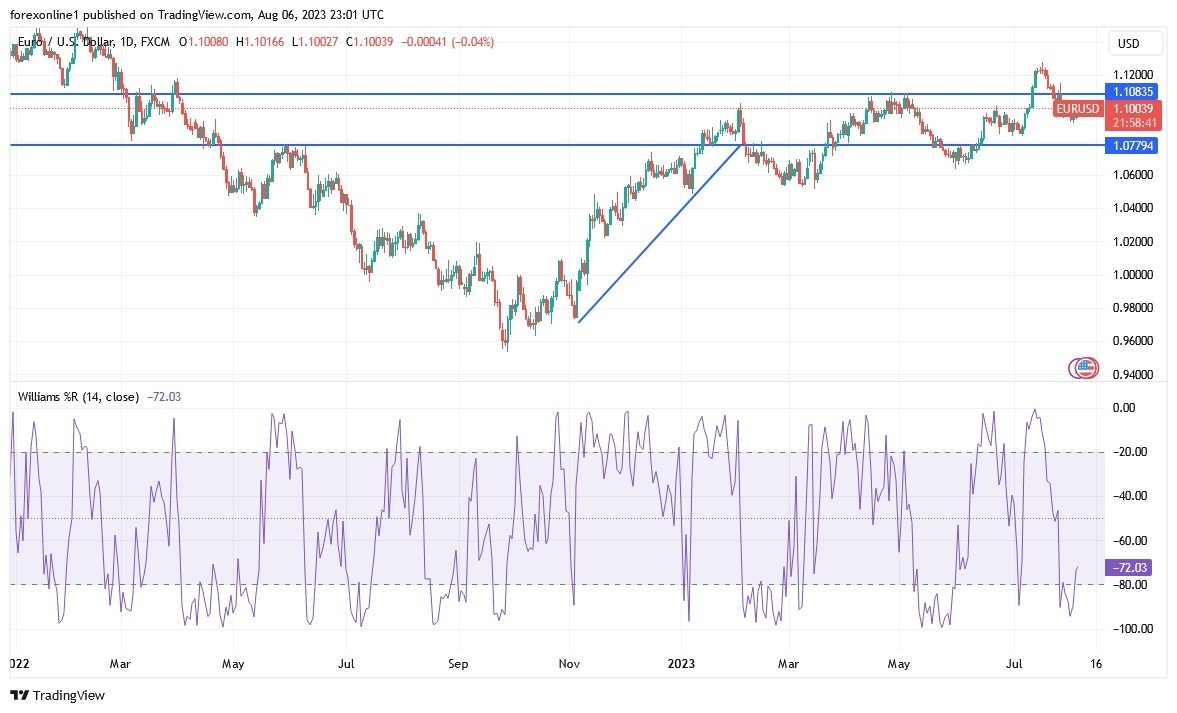The height and width of the screenshot is (713, 1177).
Task: Click the Williams %R (14, close) indicator label
Action: point(78,396)
